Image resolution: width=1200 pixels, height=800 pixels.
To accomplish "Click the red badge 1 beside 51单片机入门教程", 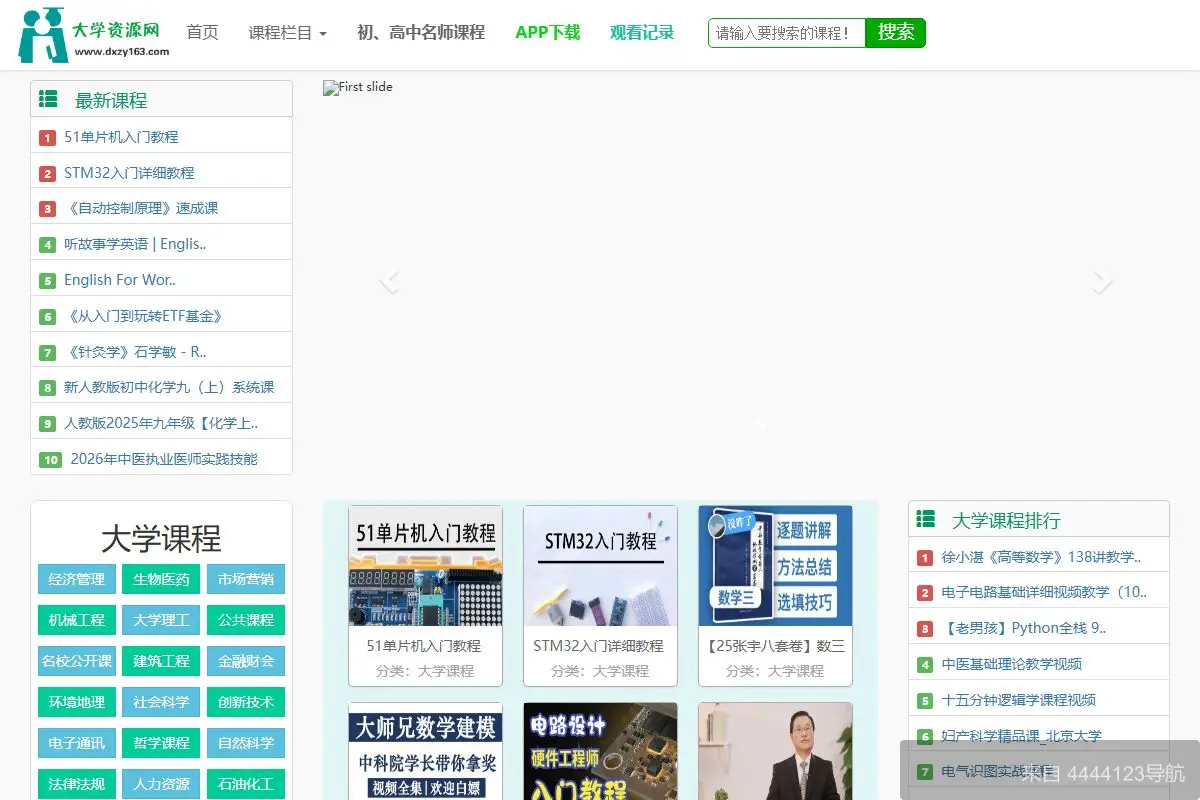I will (x=48, y=137).
